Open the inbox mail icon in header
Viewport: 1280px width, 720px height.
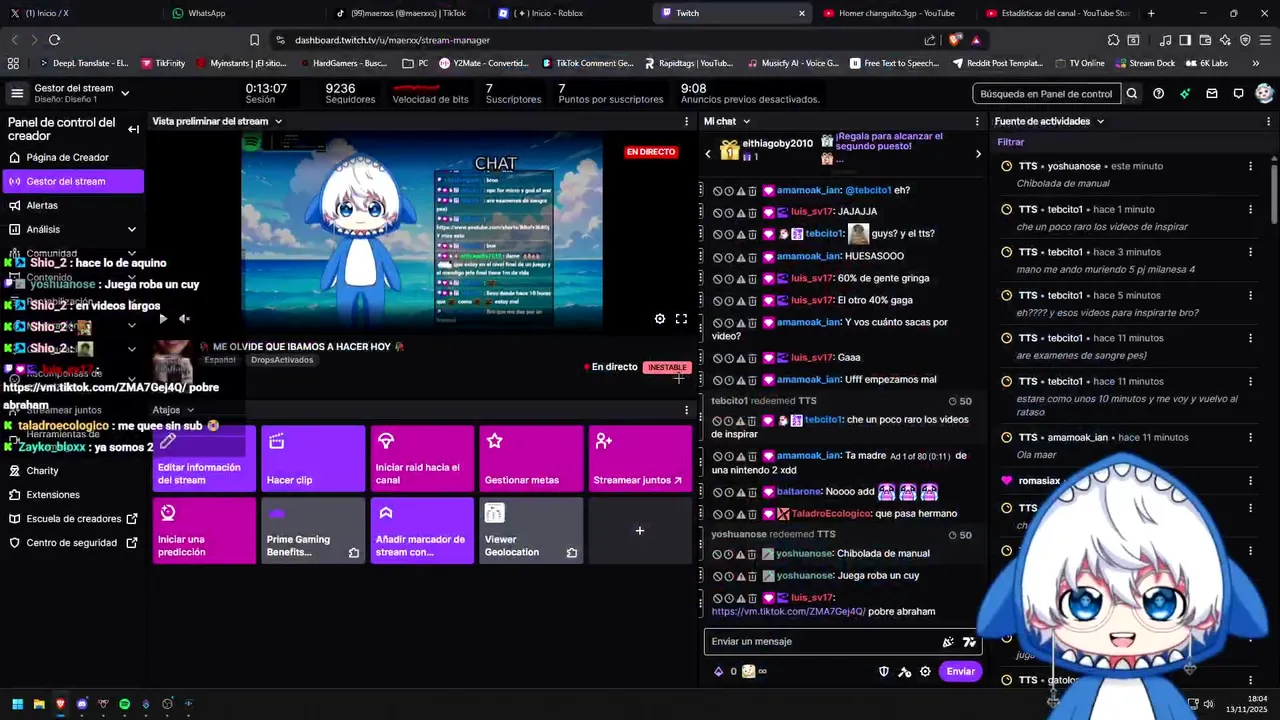pos(1212,93)
